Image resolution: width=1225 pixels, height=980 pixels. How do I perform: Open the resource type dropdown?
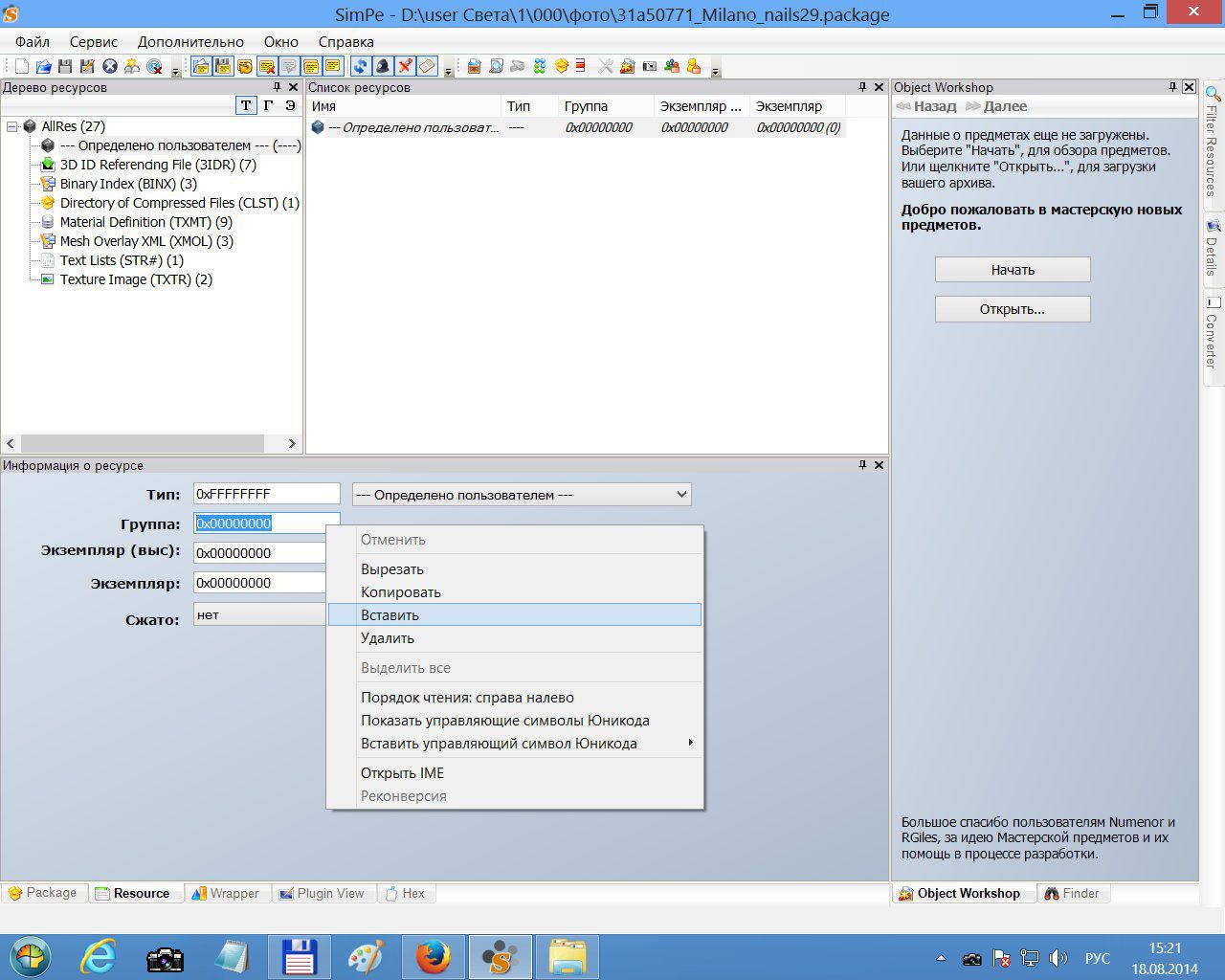click(681, 495)
